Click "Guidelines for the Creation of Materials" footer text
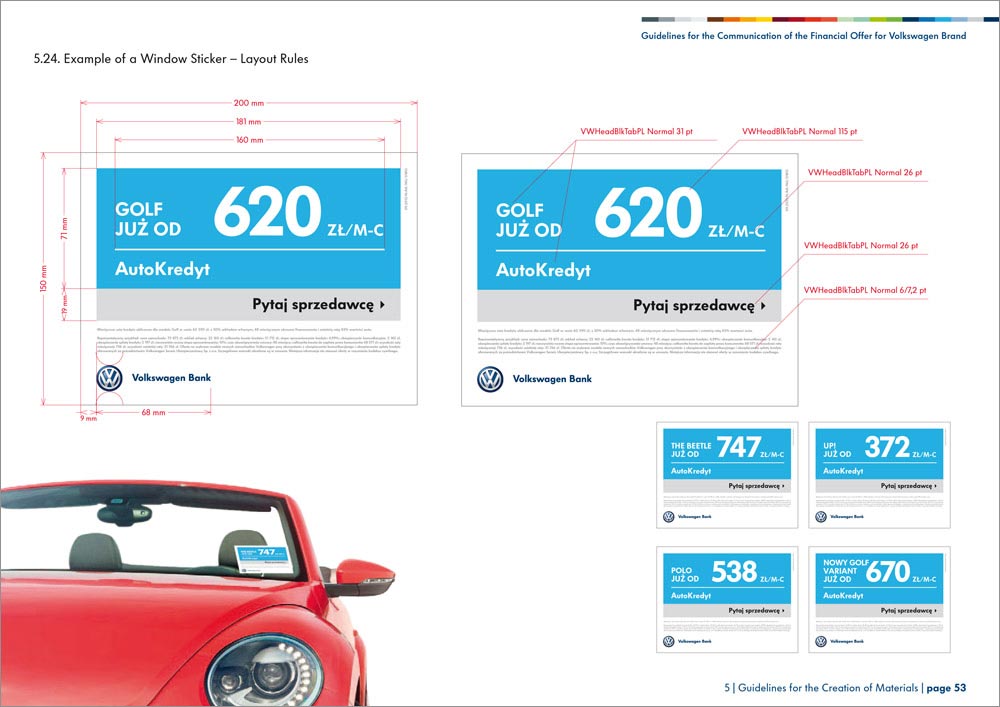The height and width of the screenshot is (707, 1000). (x=828, y=688)
